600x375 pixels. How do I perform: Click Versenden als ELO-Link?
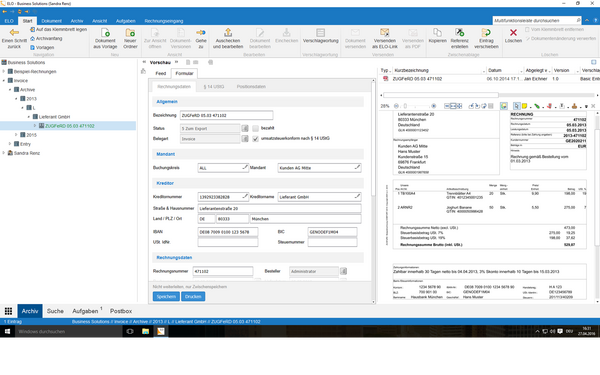(385, 38)
